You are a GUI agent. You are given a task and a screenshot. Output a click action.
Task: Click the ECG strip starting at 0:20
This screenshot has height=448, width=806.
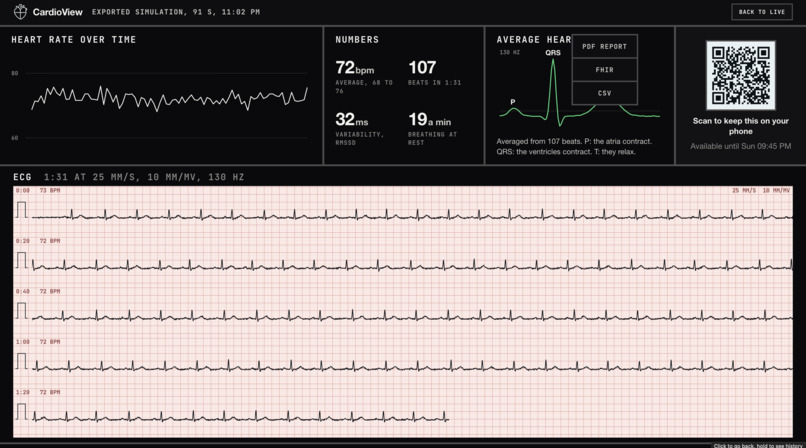click(x=412, y=265)
